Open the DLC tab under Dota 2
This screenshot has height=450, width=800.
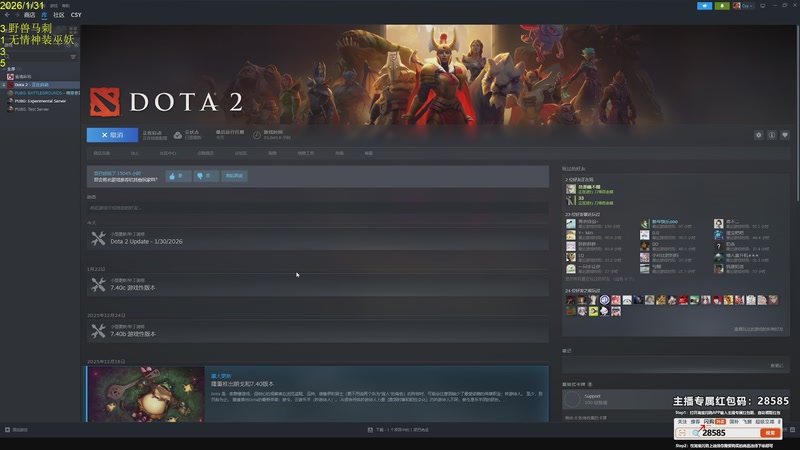pos(135,153)
